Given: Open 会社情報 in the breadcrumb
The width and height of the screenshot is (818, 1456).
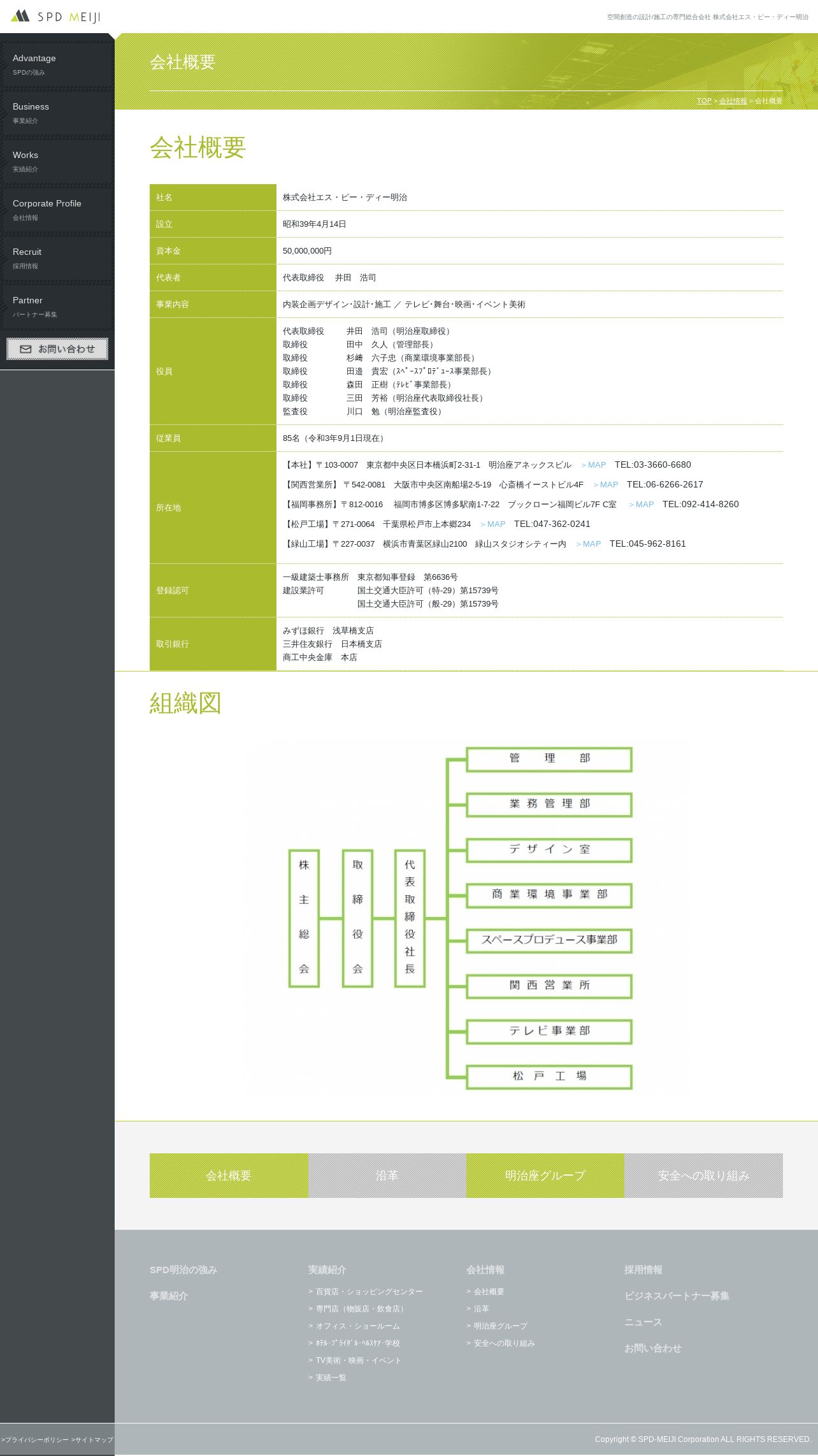Looking at the screenshot, I should tap(733, 101).
